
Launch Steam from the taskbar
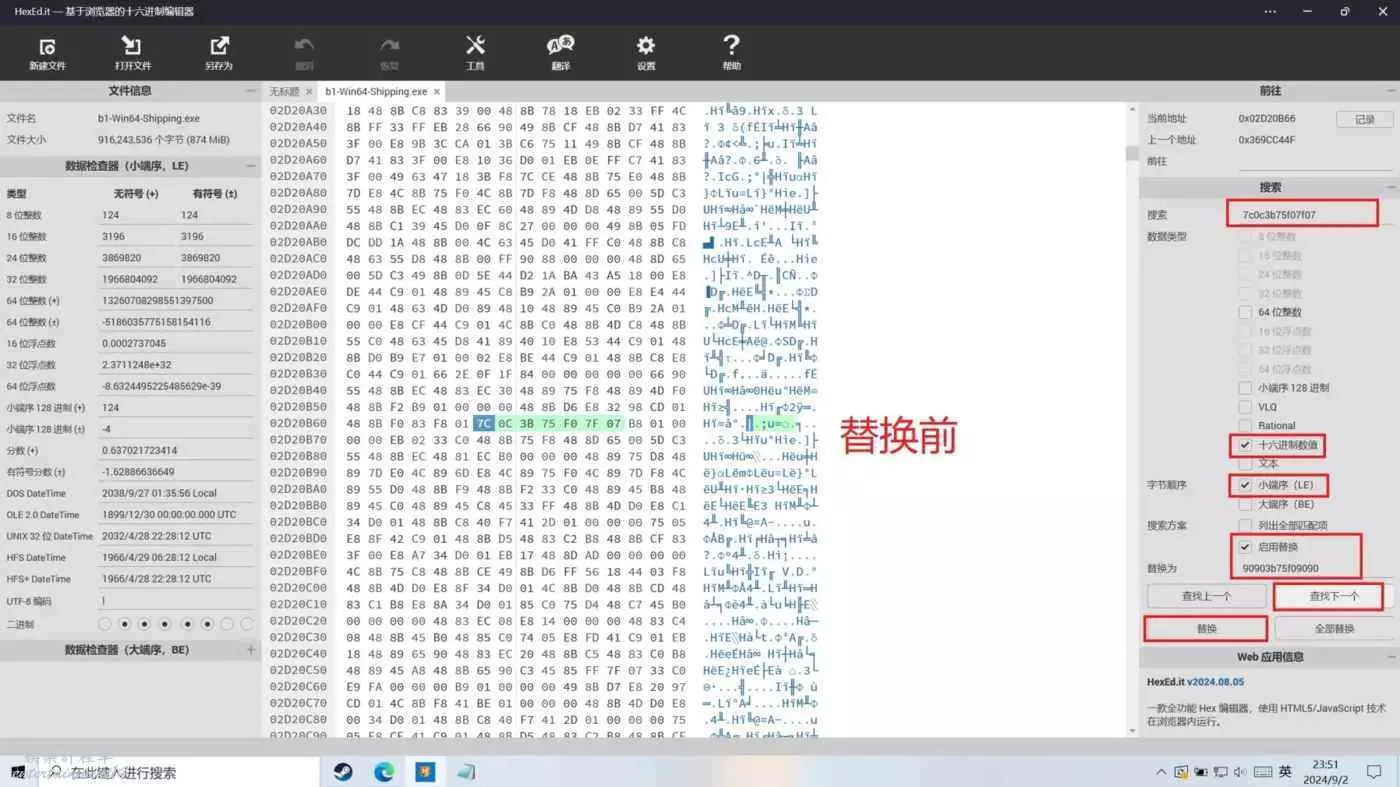click(343, 772)
